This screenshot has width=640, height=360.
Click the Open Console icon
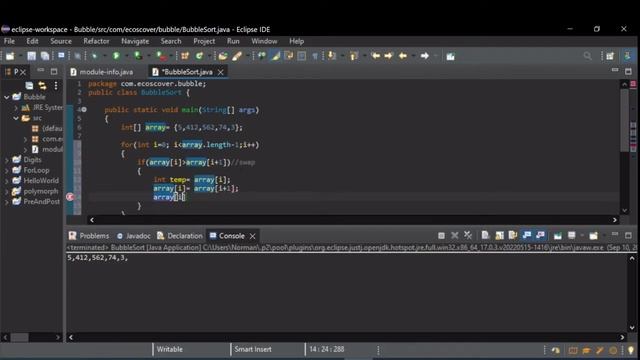click(x=593, y=236)
